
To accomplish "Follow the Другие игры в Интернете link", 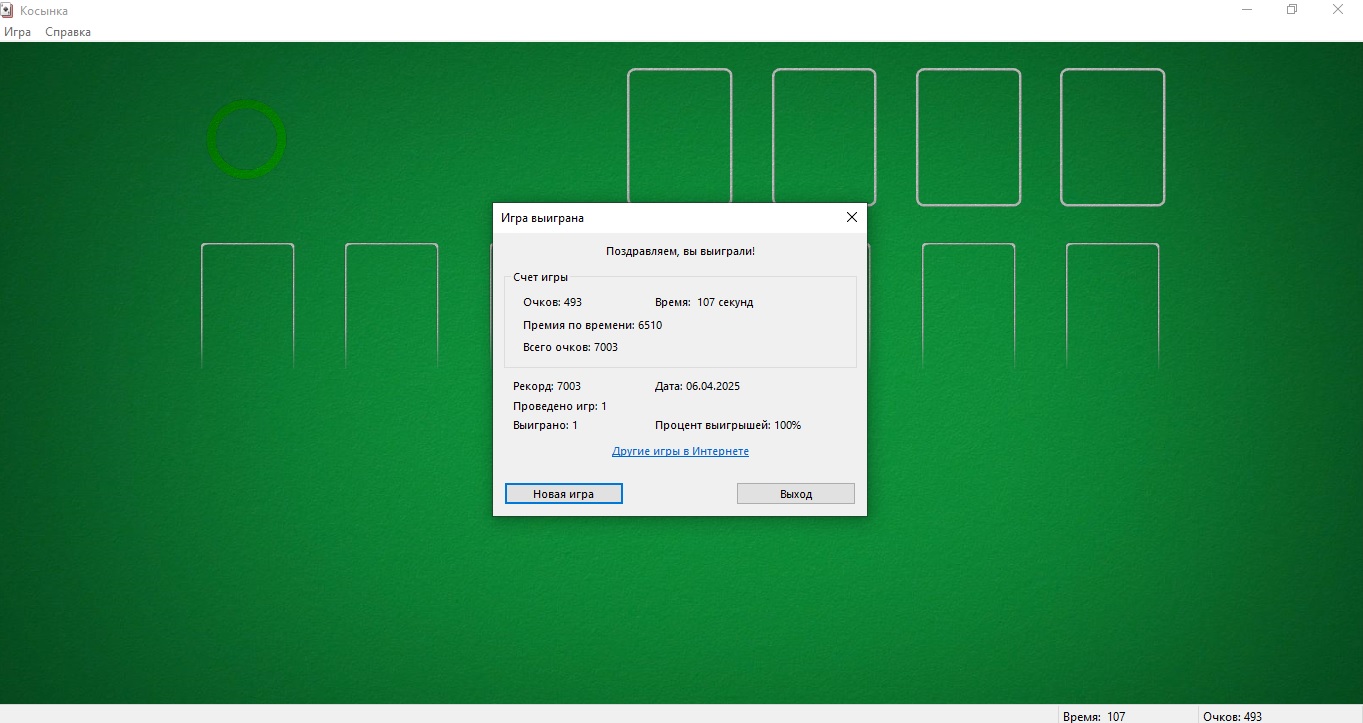I will [x=680, y=452].
